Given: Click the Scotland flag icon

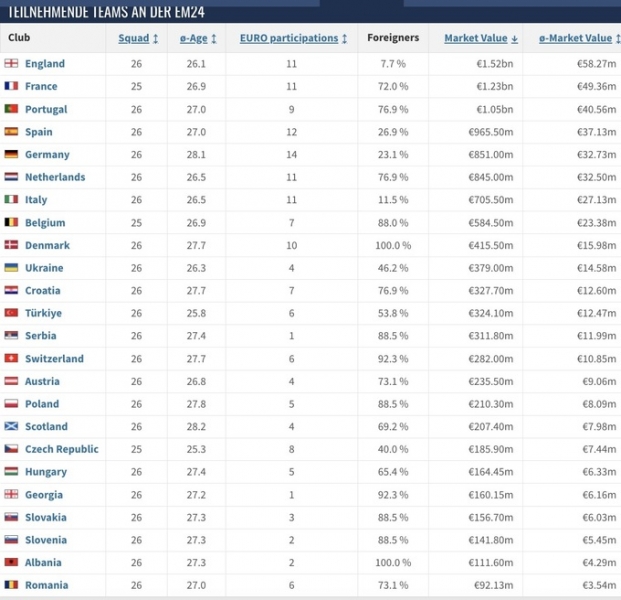Looking at the screenshot, I should tap(12, 427).
